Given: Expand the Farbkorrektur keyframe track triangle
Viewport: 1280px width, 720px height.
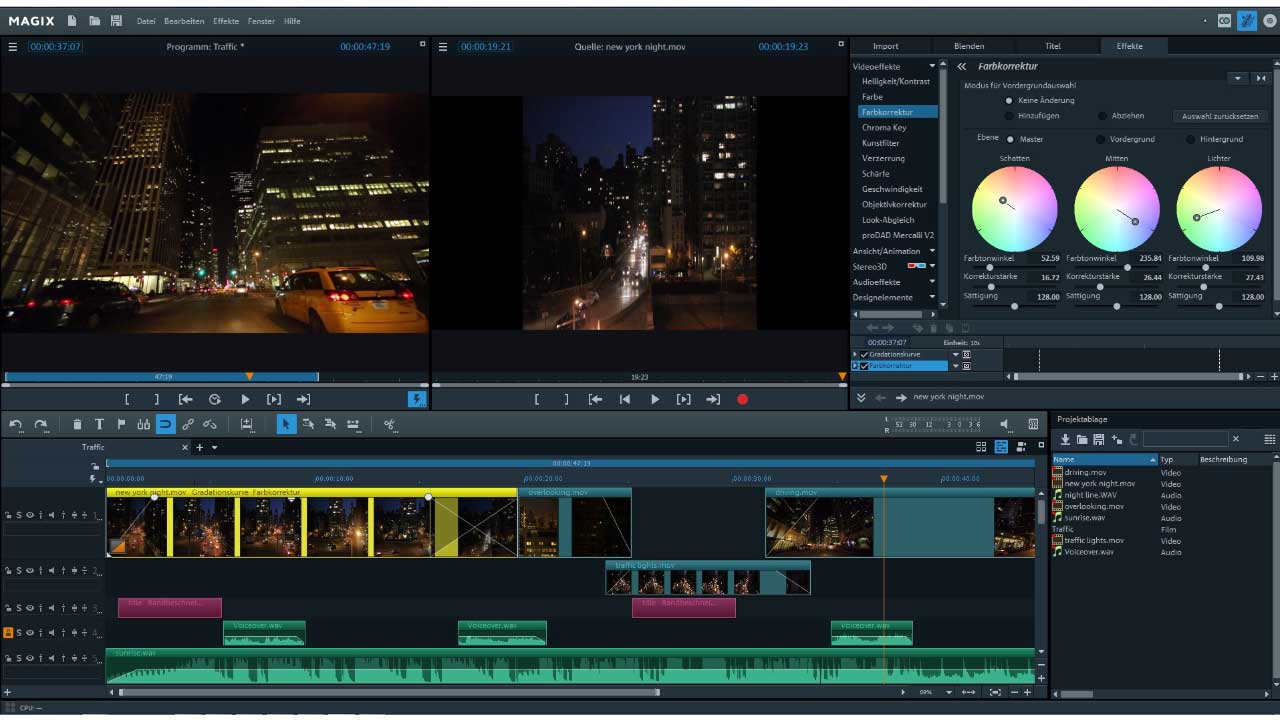Looking at the screenshot, I should coord(854,365).
